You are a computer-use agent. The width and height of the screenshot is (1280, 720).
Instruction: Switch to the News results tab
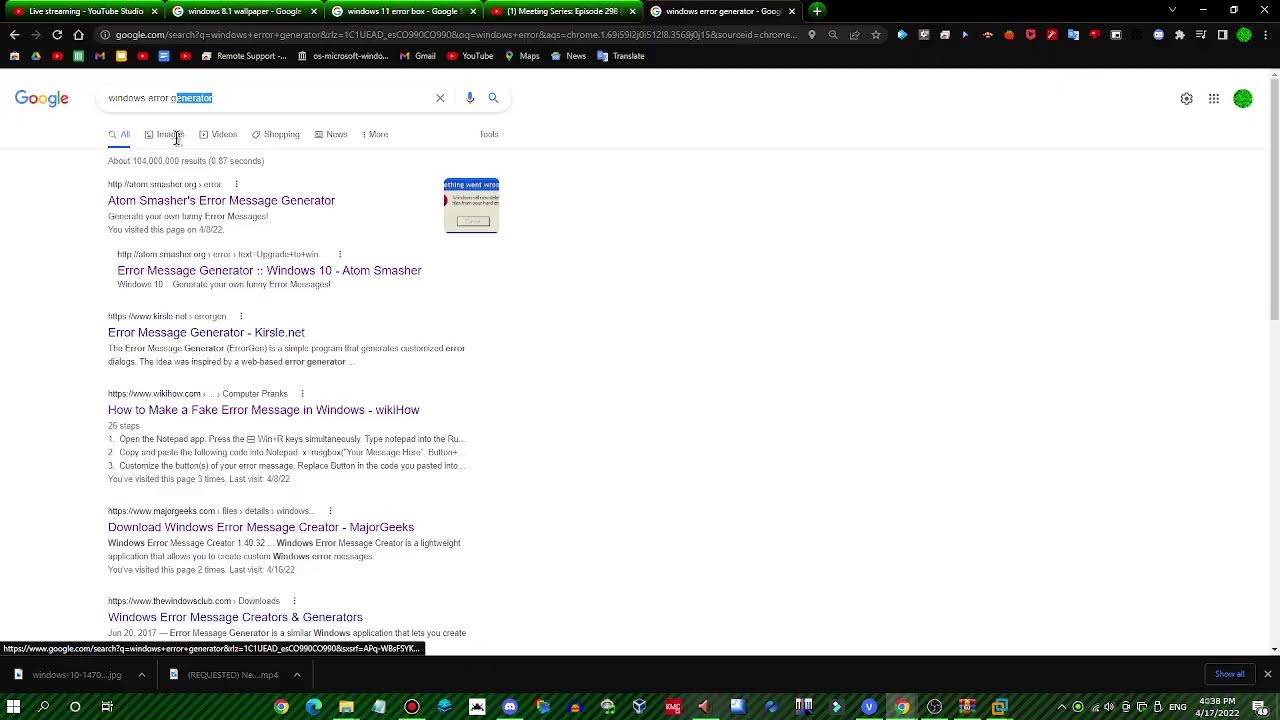click(330, 134)
